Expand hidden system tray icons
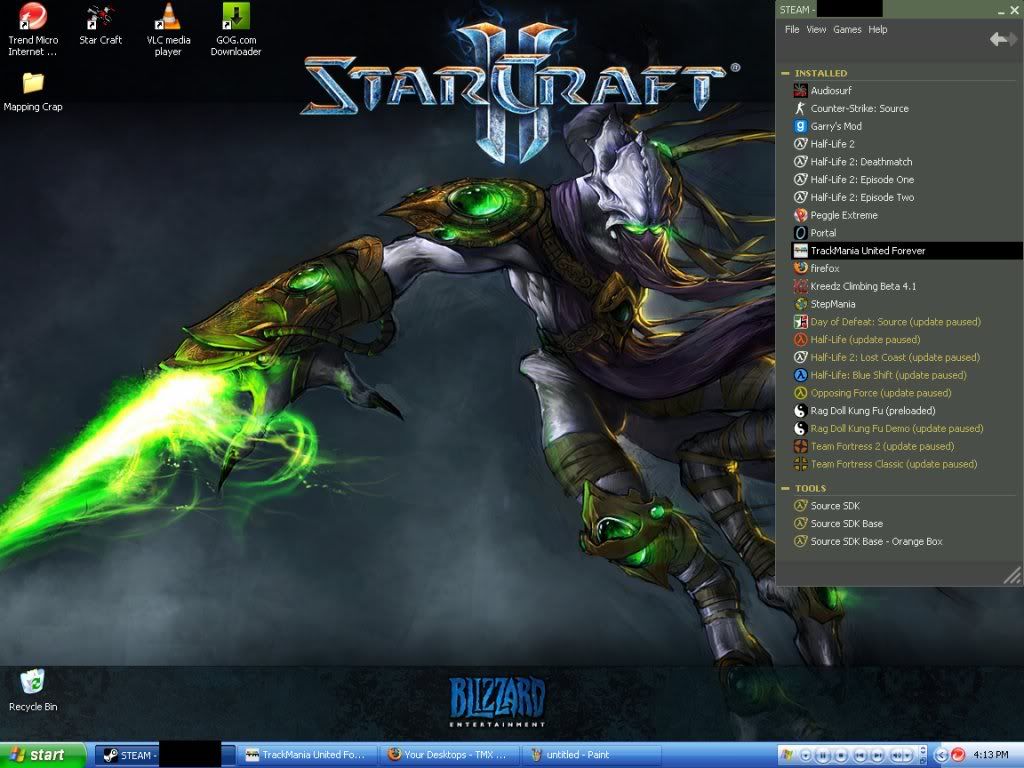Image resolution: width=1024 pixels, height=768 pixels. tap(941, 756)
